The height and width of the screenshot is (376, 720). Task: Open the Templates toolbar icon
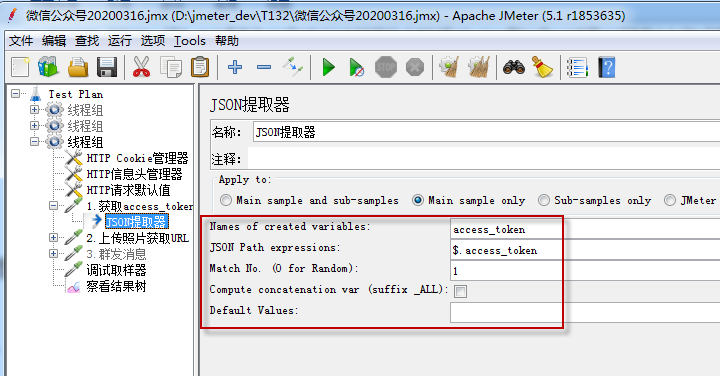coord(49,67)
